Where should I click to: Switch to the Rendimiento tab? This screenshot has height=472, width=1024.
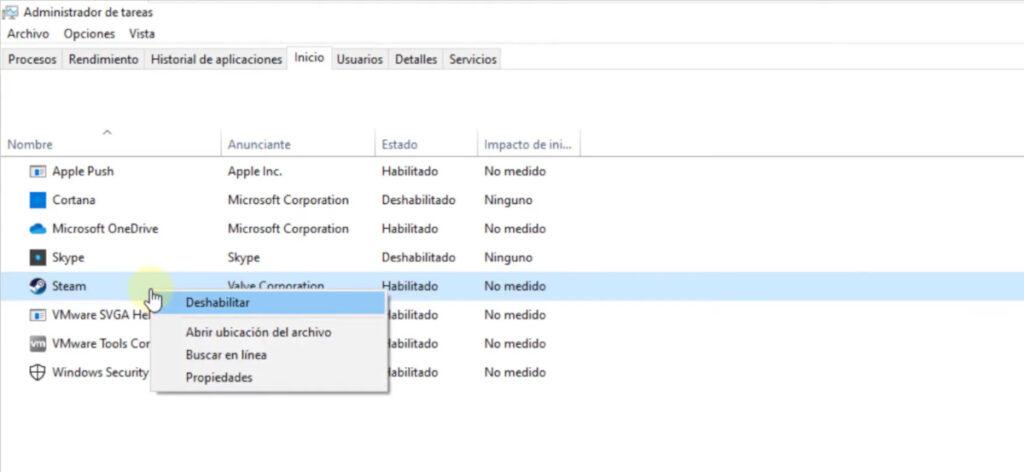coord(104,59)
